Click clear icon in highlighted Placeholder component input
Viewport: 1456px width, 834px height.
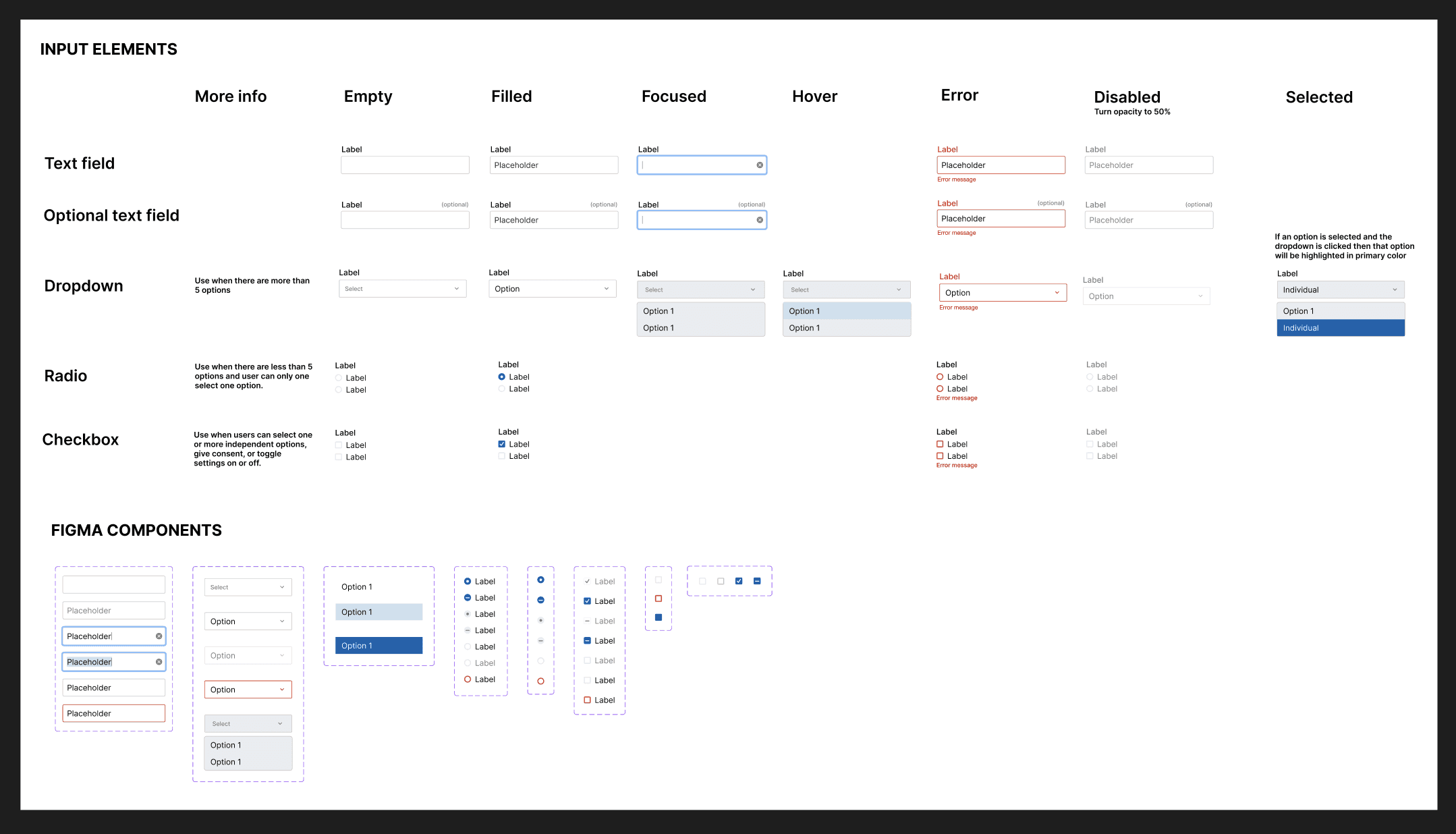[159, 662]
